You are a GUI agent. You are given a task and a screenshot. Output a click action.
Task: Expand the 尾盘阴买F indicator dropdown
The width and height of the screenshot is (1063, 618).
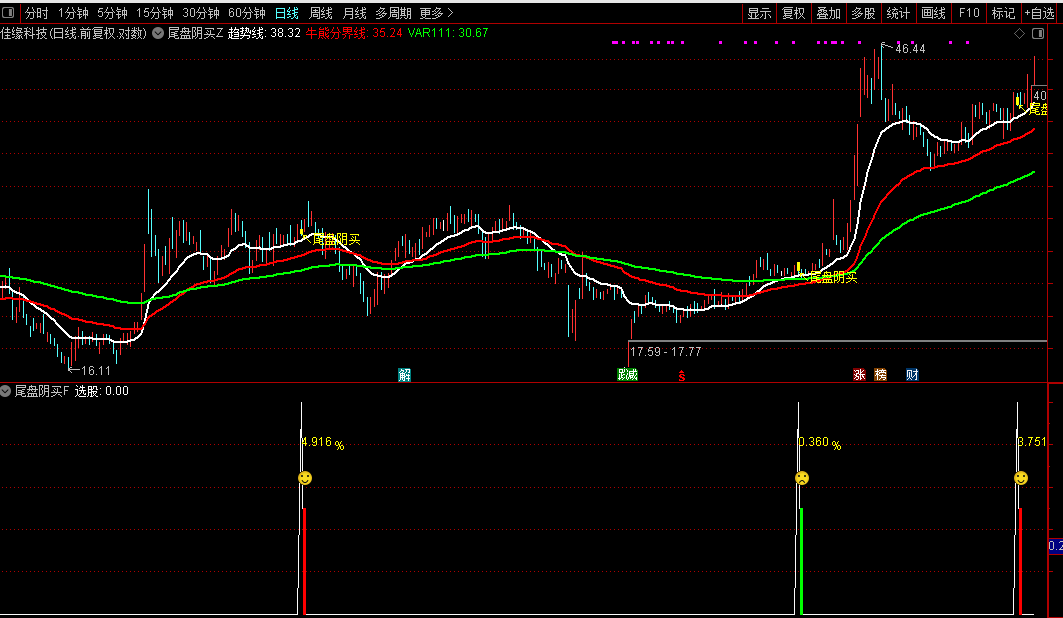(5, 391)
